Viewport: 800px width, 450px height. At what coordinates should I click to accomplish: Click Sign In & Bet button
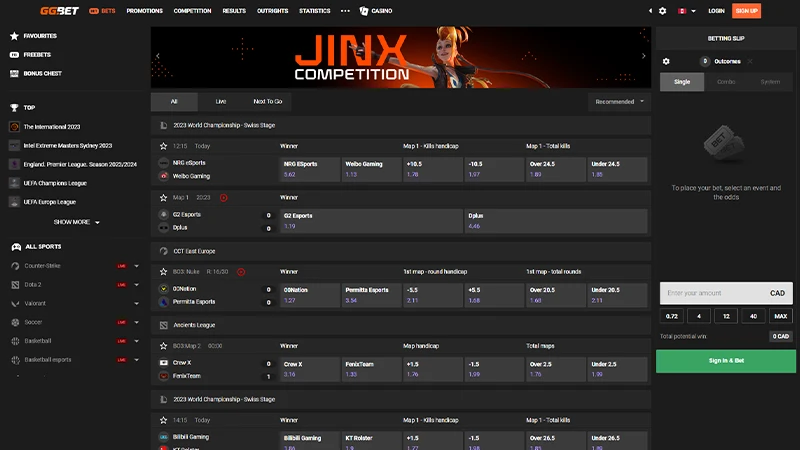coord(726,361)
